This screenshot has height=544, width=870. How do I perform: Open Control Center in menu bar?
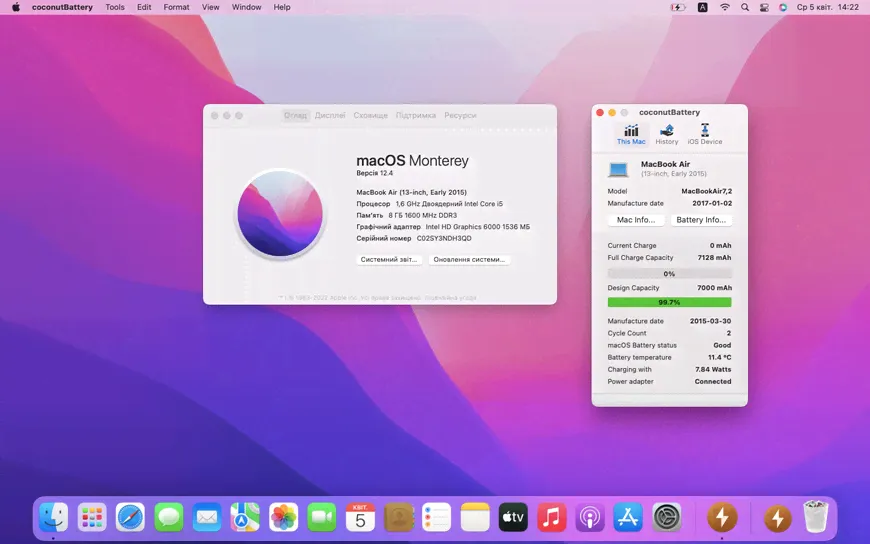764,7
